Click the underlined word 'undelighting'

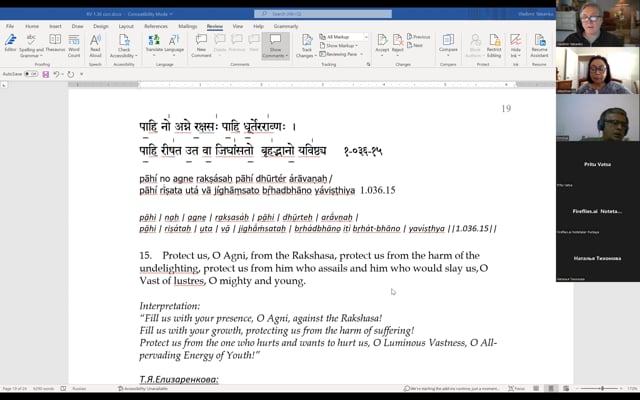[169, 269]
